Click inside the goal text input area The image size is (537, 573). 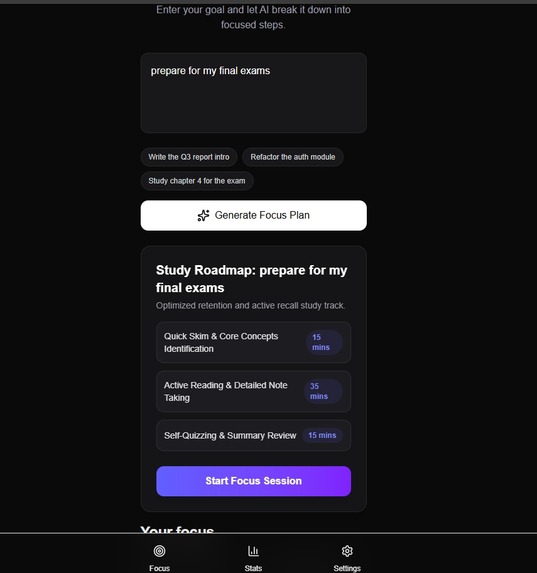pyautogui.click(x=254, y=93)
